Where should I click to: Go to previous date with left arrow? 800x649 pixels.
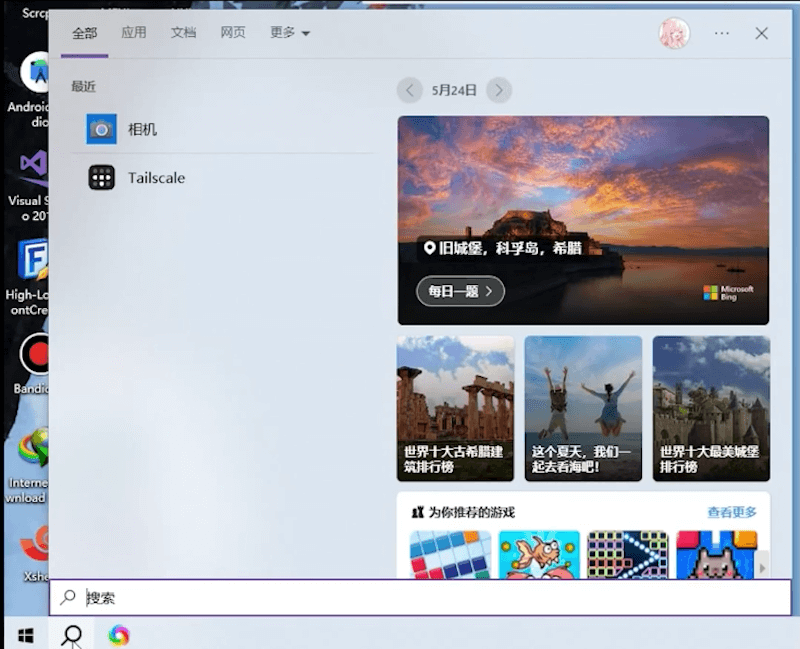click(409, 90)
